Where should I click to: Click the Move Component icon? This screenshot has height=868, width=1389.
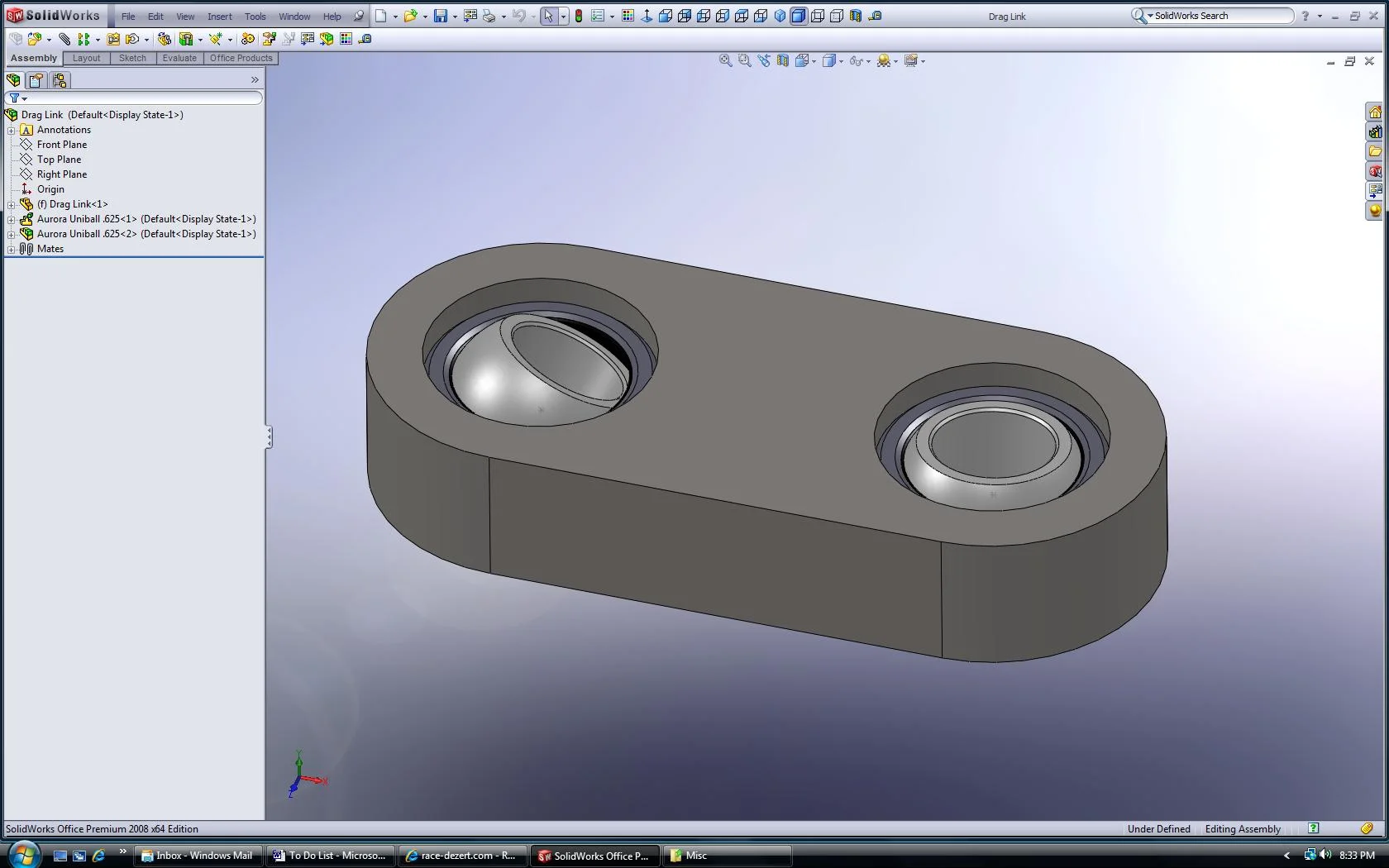tap(132, 39)
